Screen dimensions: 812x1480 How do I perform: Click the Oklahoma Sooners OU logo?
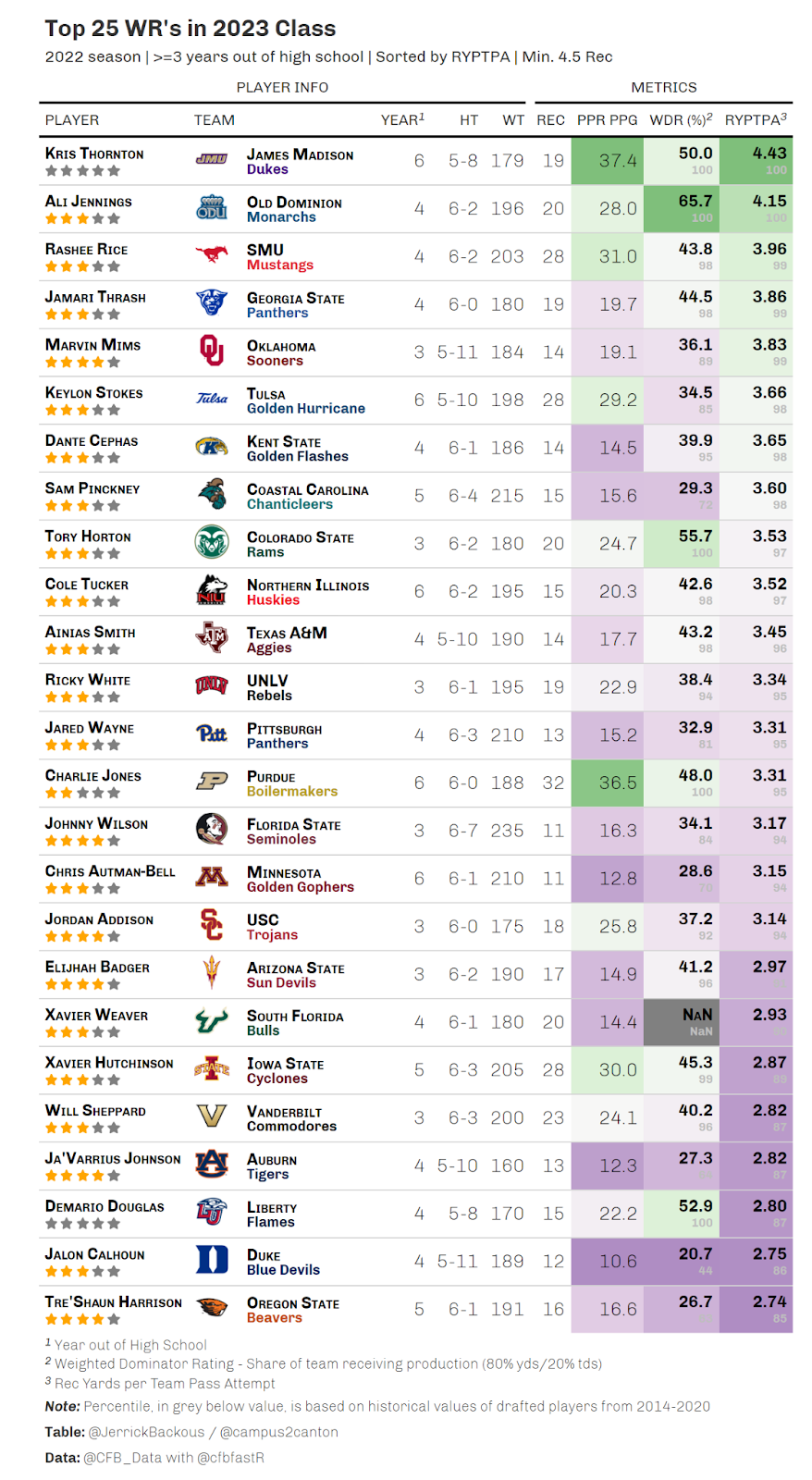[212, 351]
